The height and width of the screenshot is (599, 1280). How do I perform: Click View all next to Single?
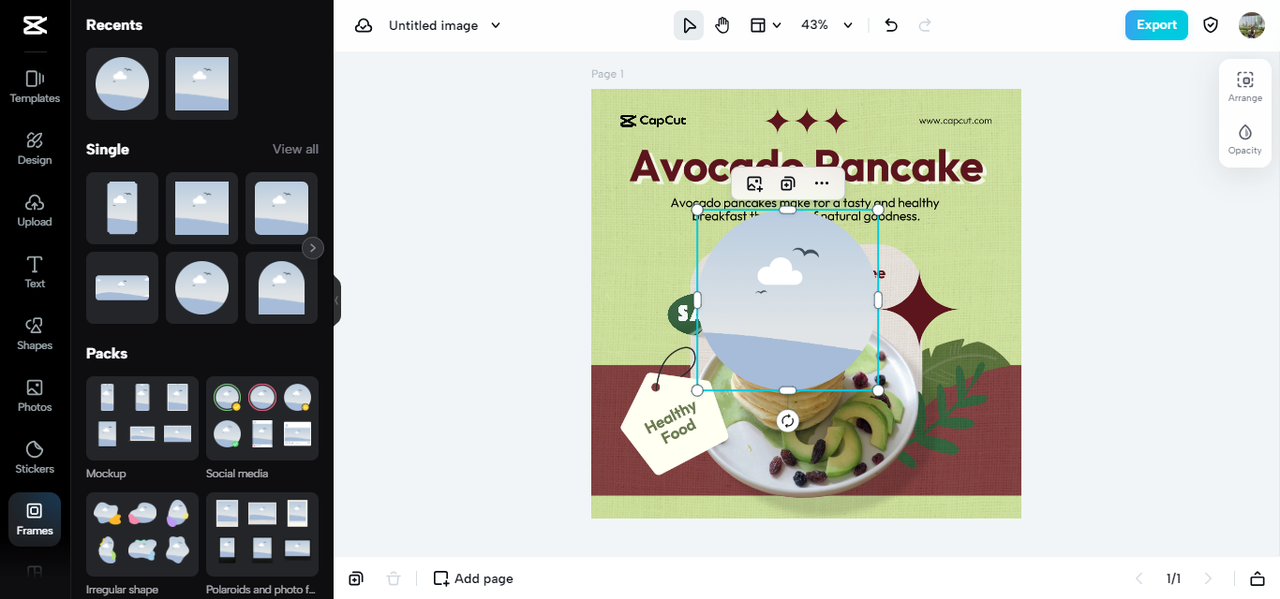click(x=296, y=149)
